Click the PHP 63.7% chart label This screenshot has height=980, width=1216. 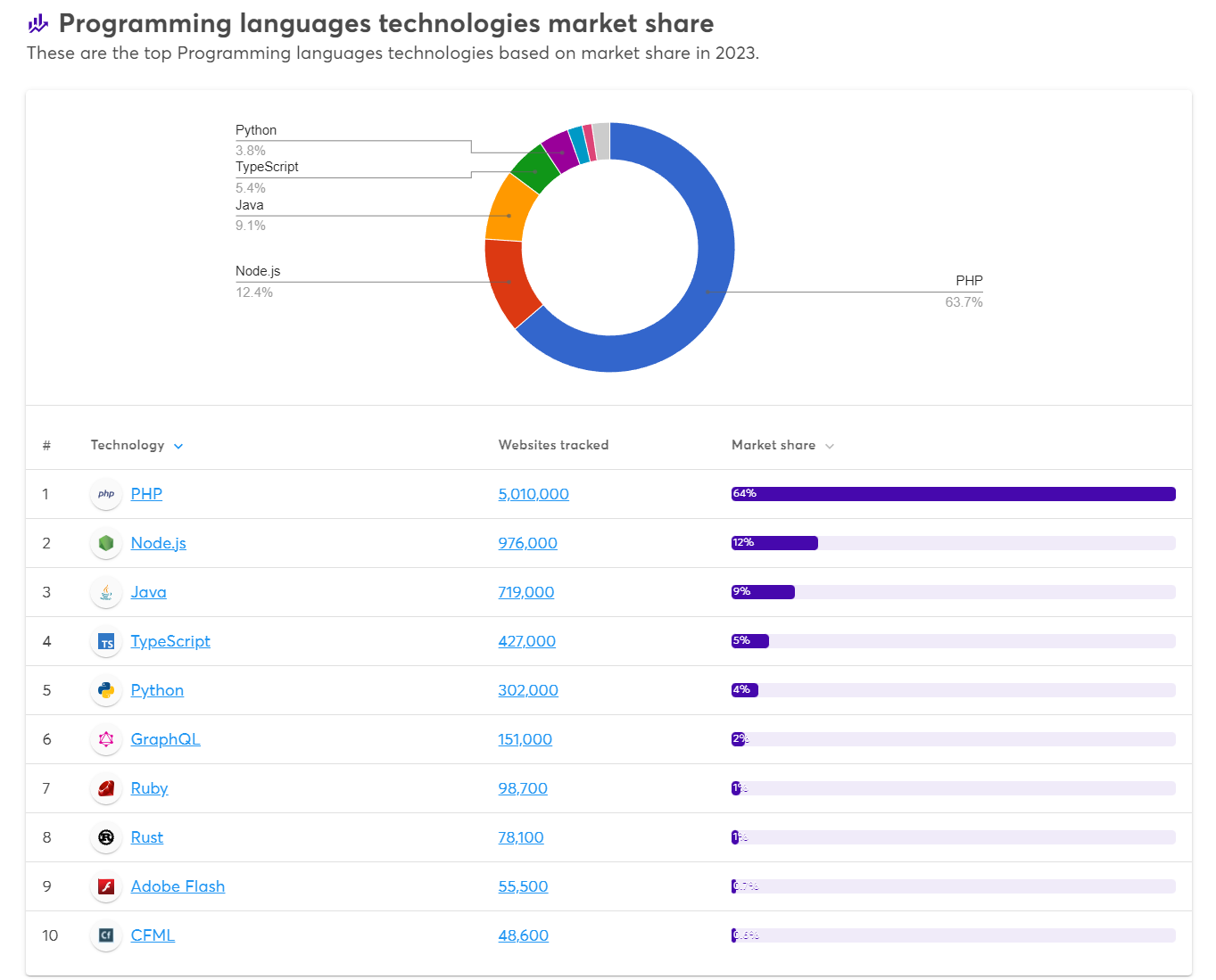click(964, 292)
